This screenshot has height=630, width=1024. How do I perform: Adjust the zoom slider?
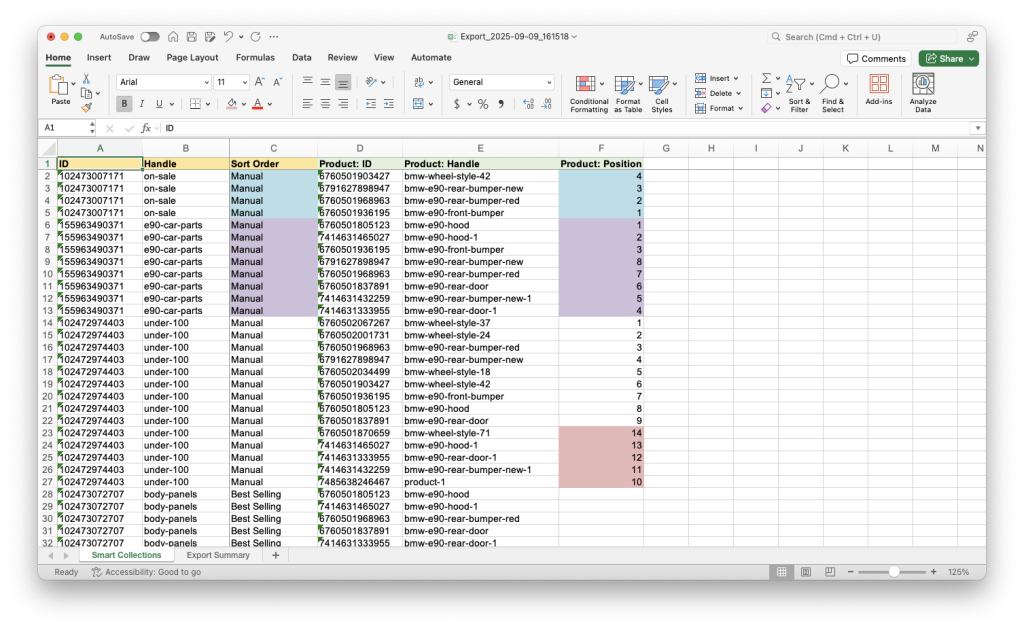pos(894,572)
